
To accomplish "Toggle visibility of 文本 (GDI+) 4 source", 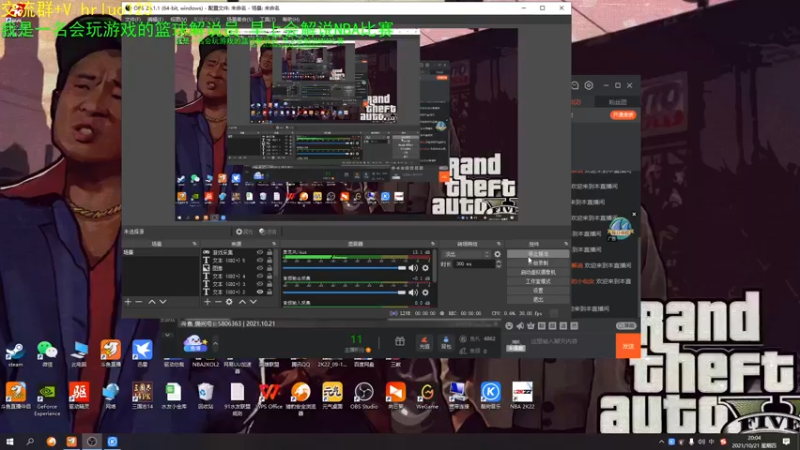I will 260,276.
